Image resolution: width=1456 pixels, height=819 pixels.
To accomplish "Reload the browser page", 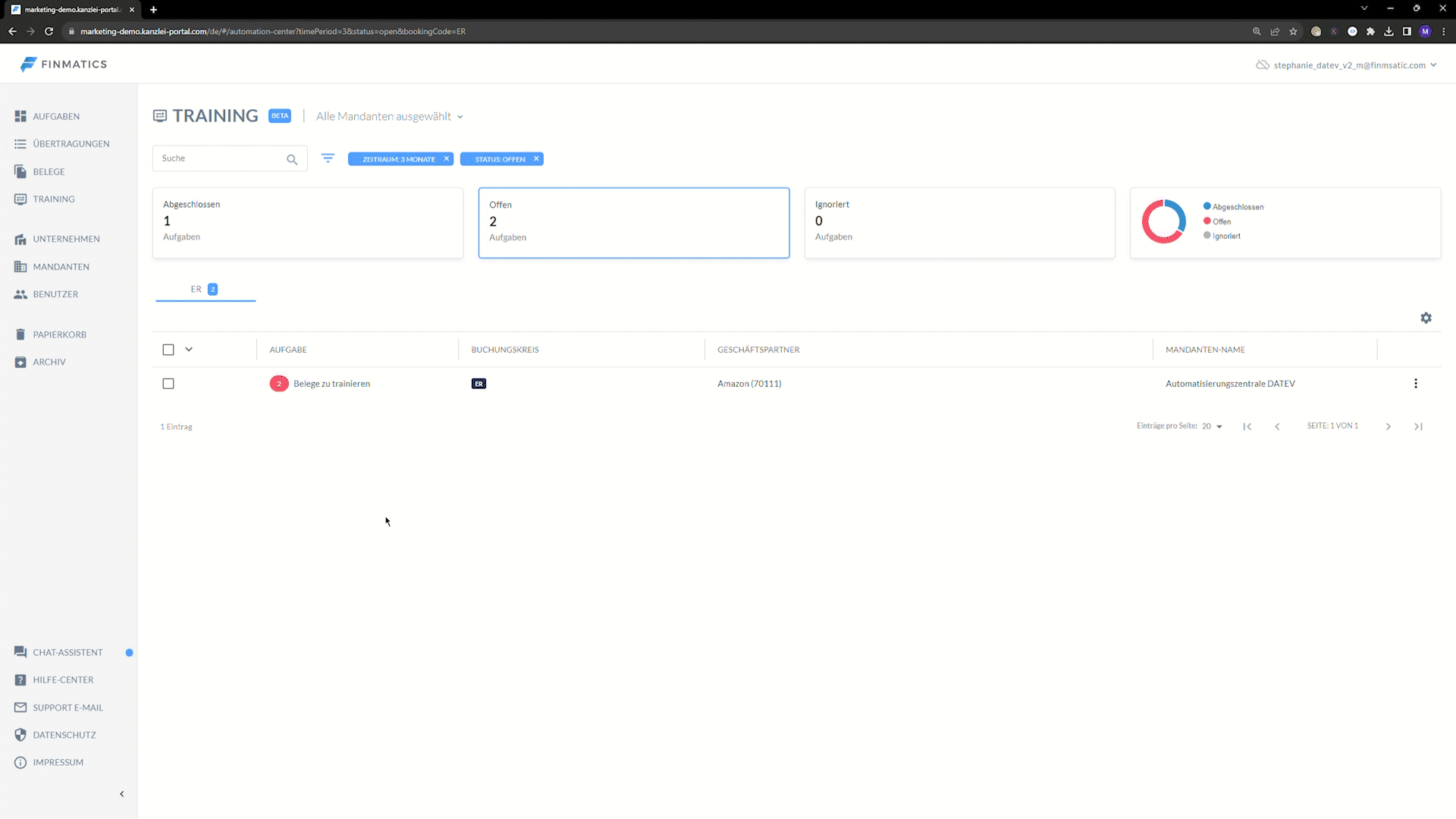I will tap(49, 31).
